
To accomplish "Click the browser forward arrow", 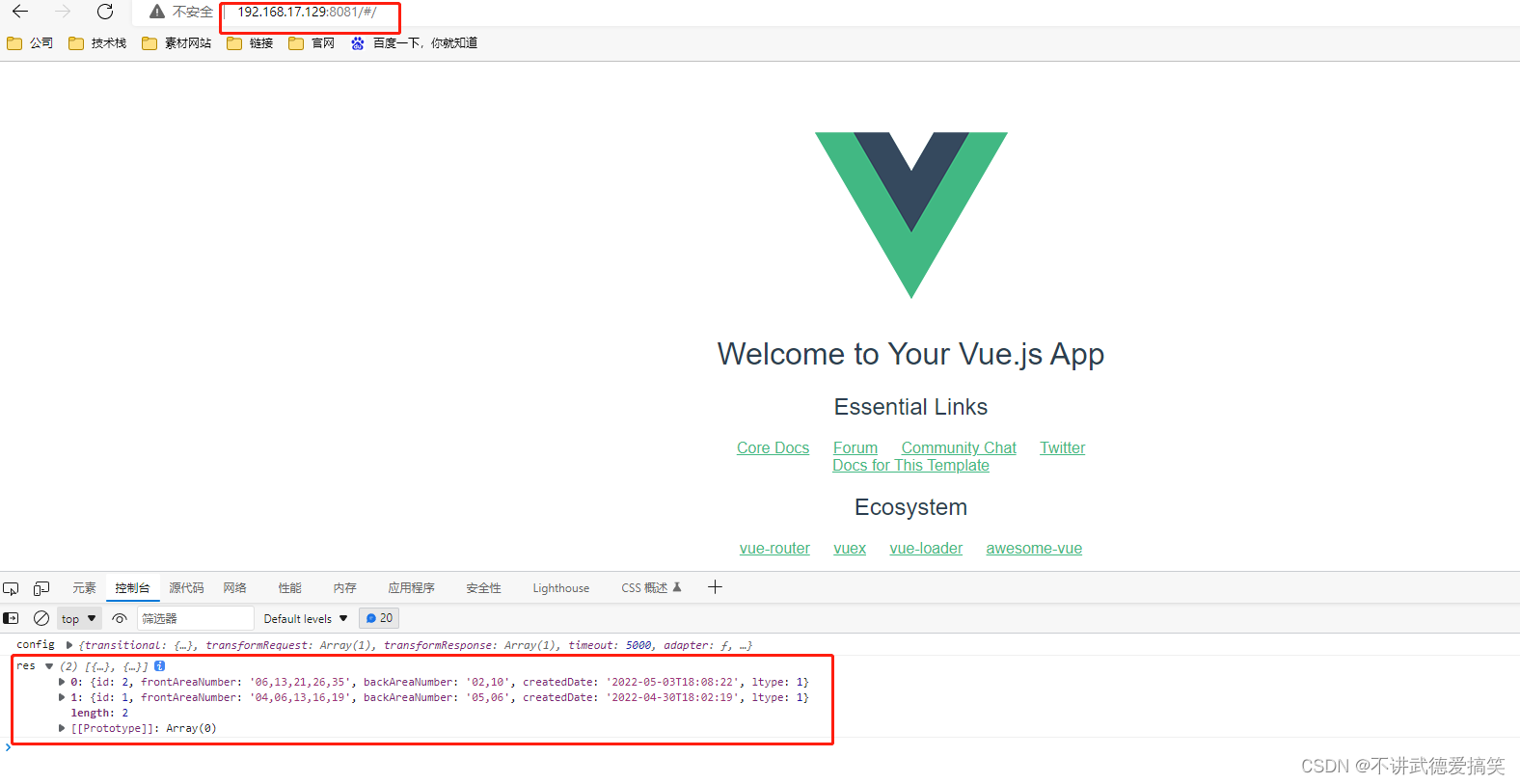I will click(x=63, y=12).
